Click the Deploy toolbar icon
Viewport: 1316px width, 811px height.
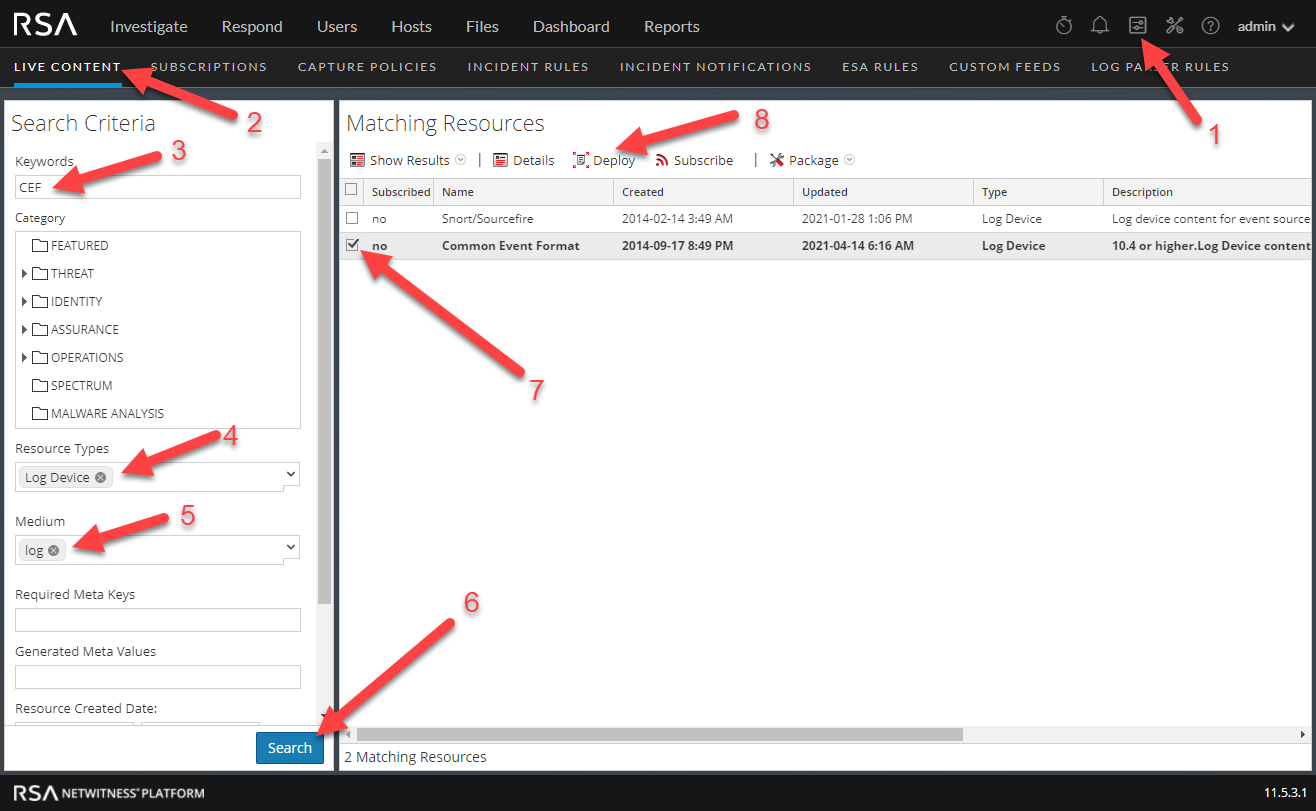[x=581, y=160]
